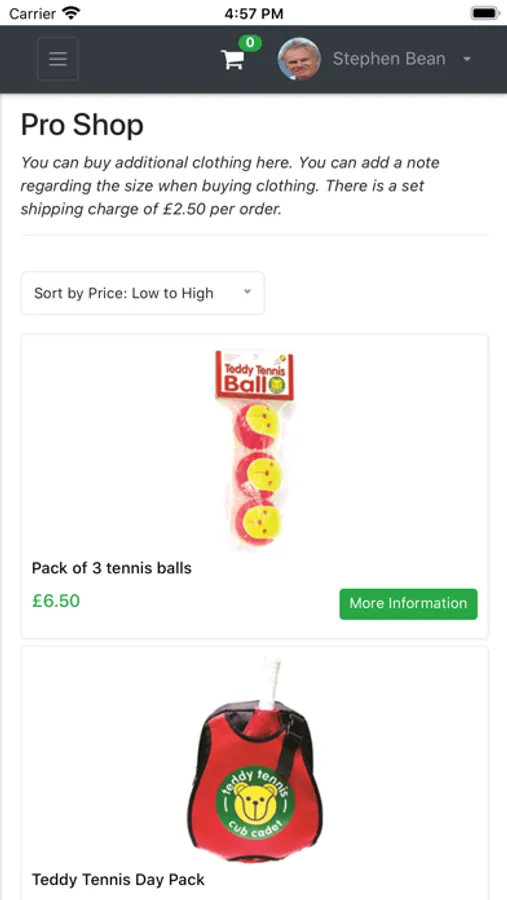Click the shipping charge description text
507x900 pixels.
(230, 186)
